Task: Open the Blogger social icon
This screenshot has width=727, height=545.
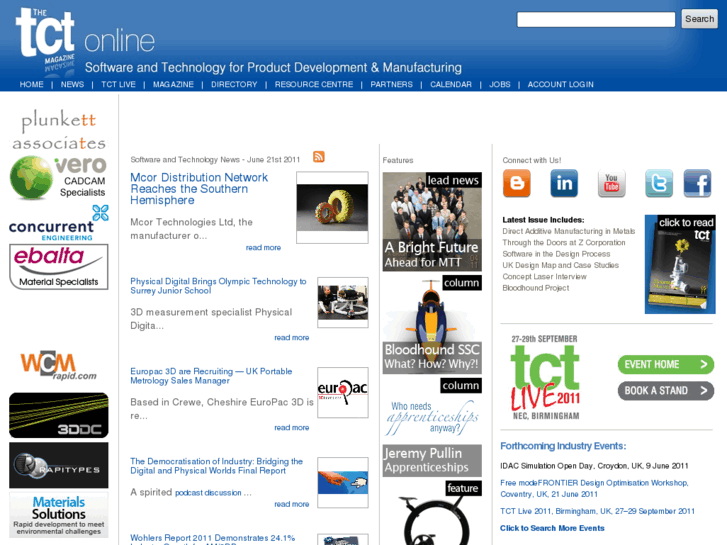Action: pos(517,183)
